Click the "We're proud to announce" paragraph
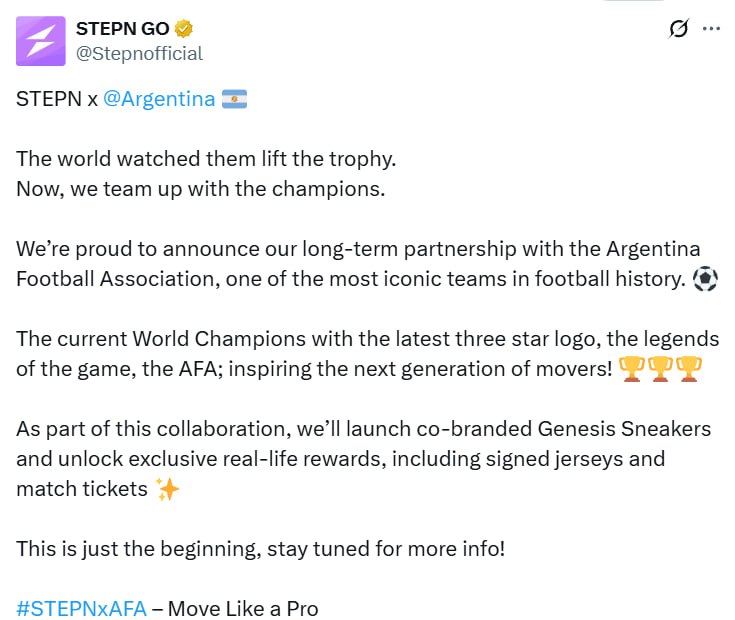 [367, 264]
